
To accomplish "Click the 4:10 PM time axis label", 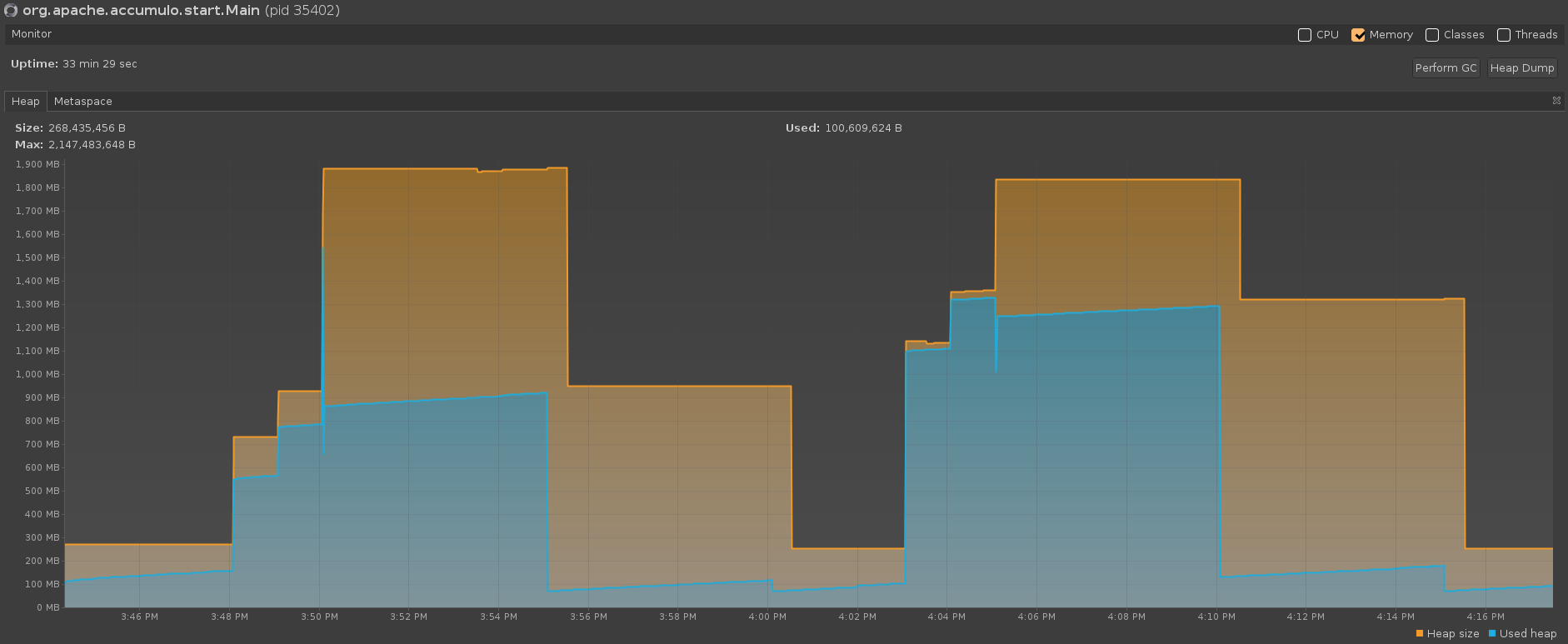I will pyautogui.click(x=1216, y=617).
